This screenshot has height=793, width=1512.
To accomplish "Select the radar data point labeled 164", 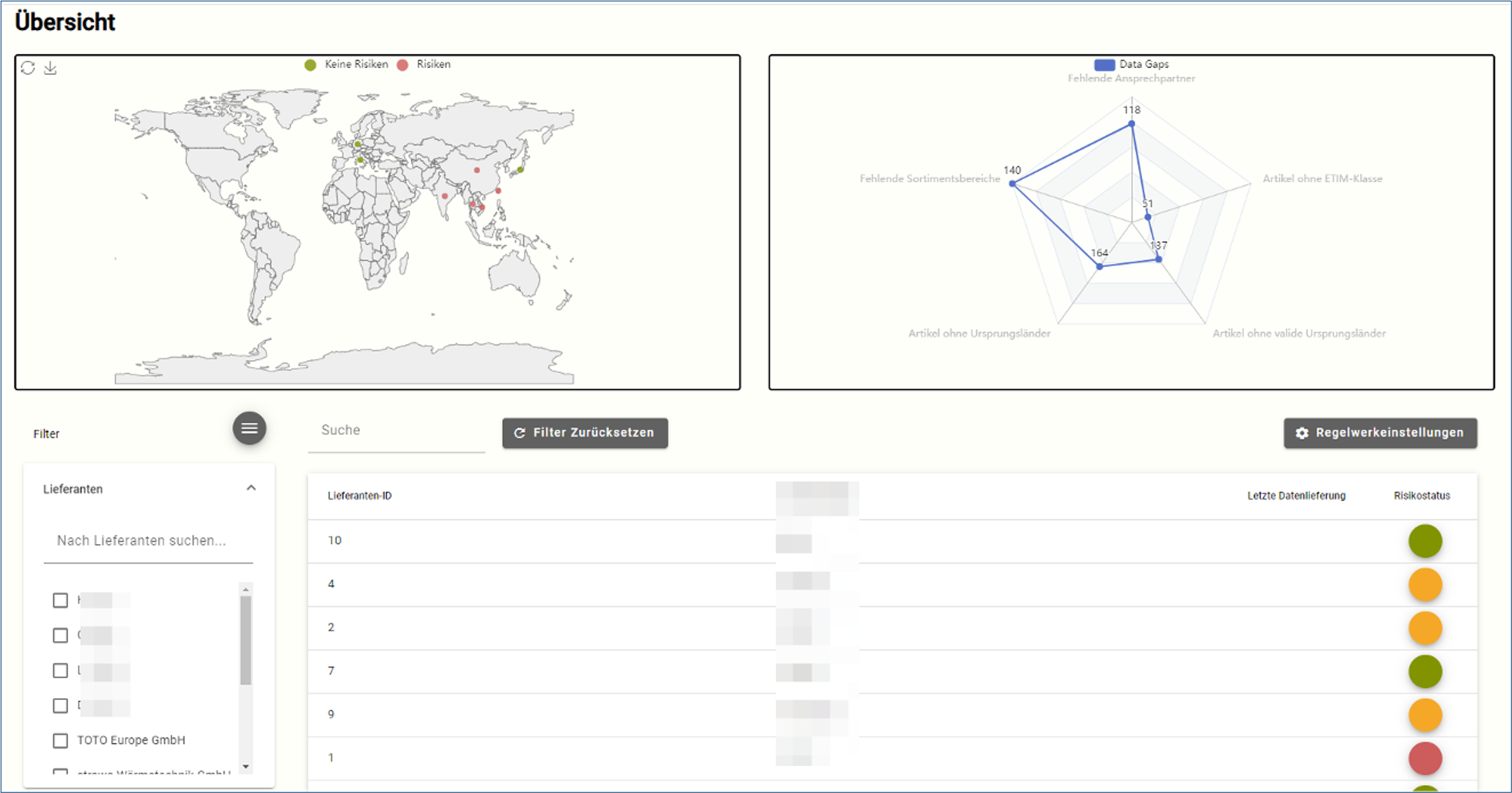I will pos(1099,267).
